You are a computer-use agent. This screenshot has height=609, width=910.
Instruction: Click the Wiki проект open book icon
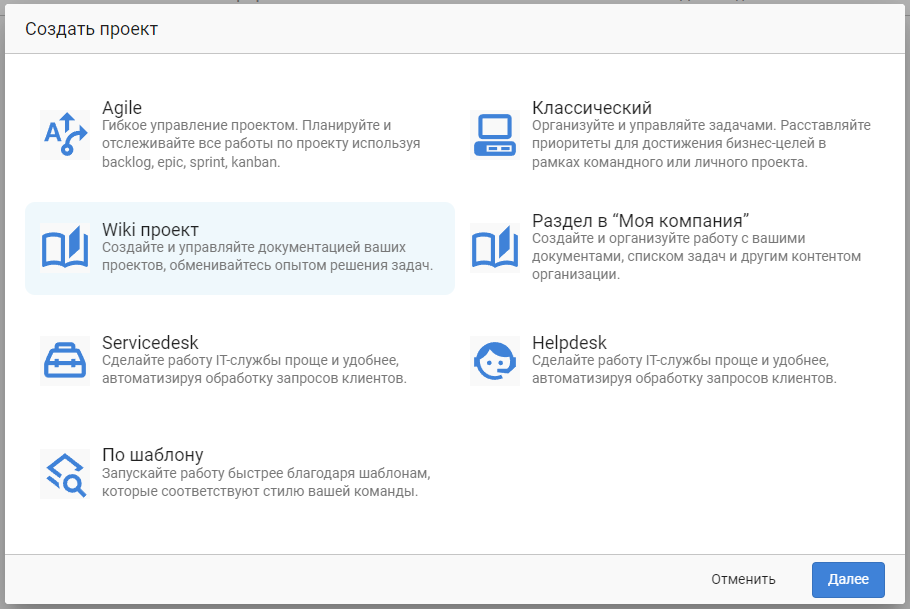tap(65, 247)
